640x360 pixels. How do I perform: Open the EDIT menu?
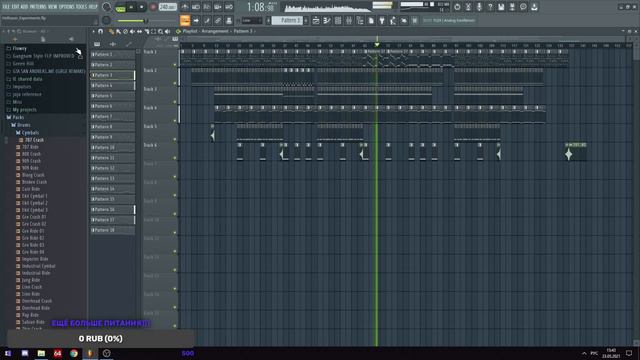tap(16, 7)
